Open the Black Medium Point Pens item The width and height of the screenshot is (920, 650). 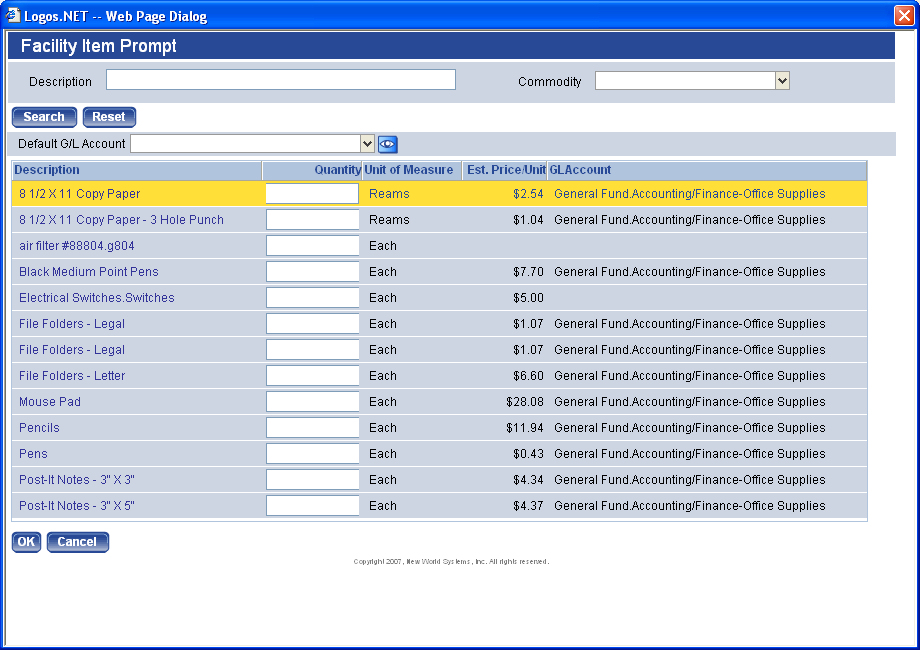coord(89,272)
